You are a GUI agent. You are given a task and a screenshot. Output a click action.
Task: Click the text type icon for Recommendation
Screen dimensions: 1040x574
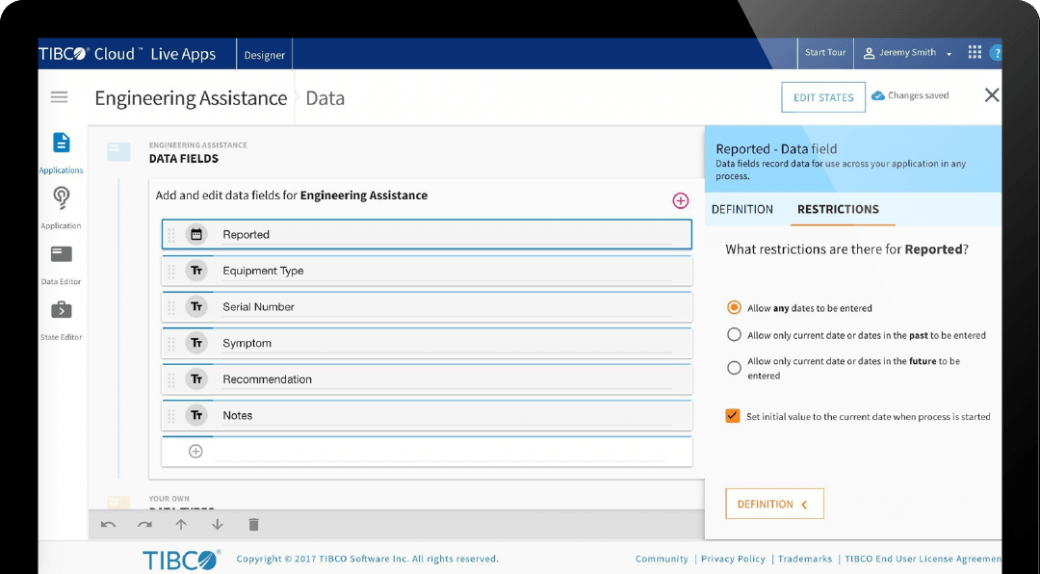click(x=196, y=379)
